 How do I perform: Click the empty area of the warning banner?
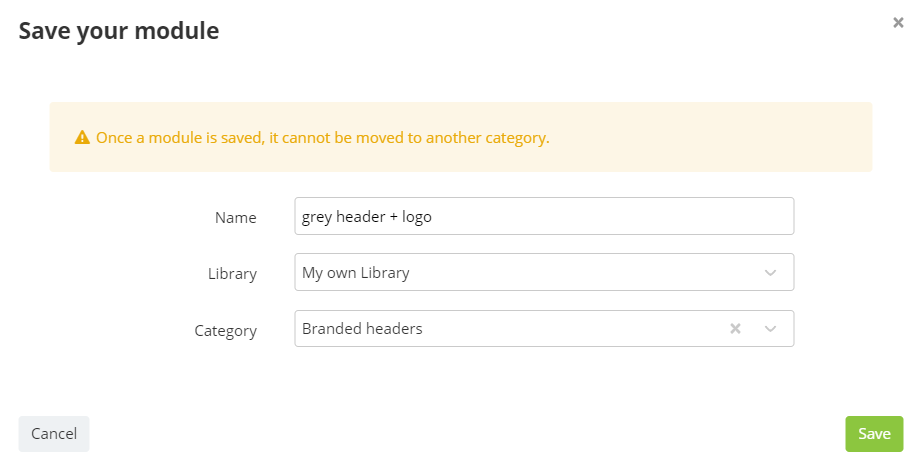(x=706, y=137)
